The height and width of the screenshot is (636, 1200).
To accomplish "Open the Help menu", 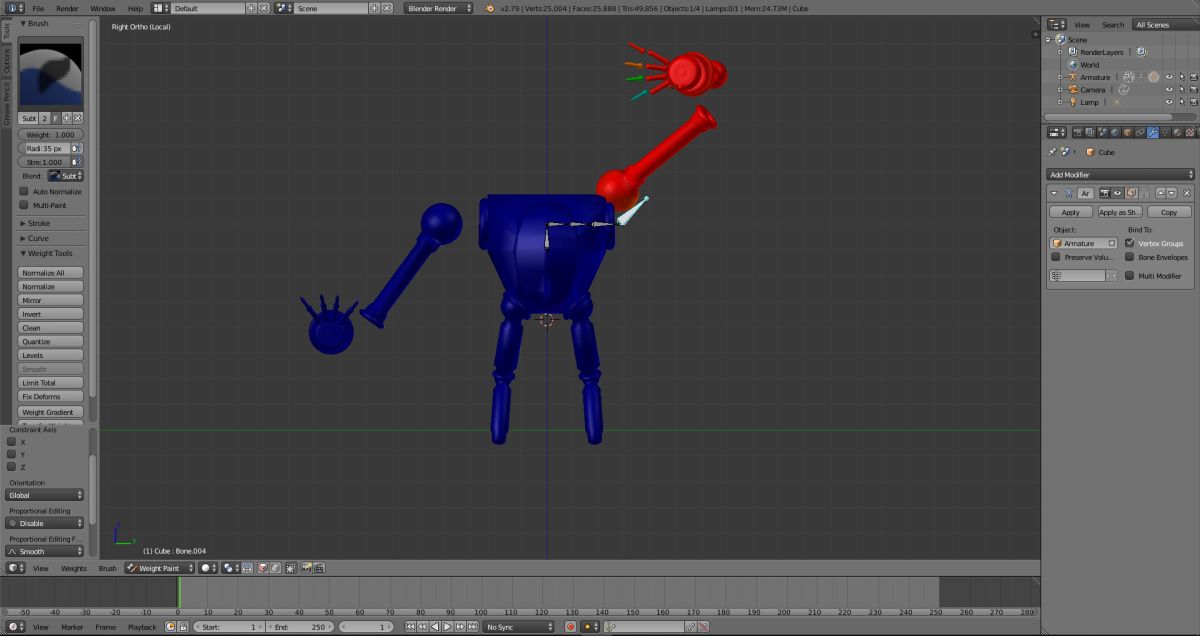I will click(x=135, y=8).
